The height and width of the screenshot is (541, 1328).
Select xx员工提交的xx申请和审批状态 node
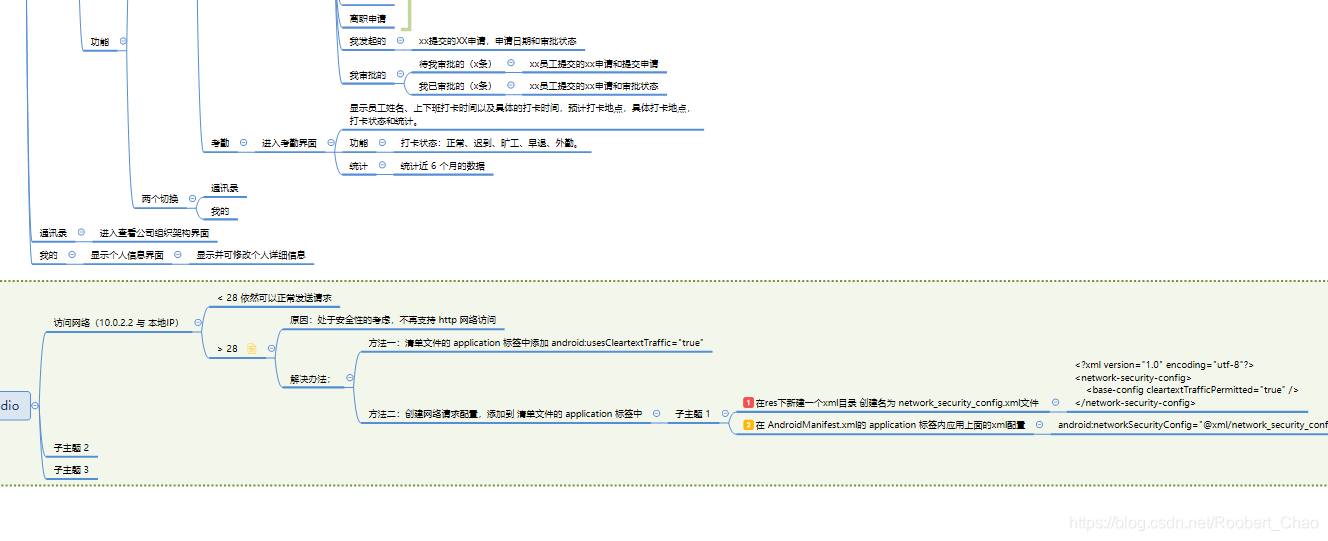pyautogui.click(x=594, y=86)
